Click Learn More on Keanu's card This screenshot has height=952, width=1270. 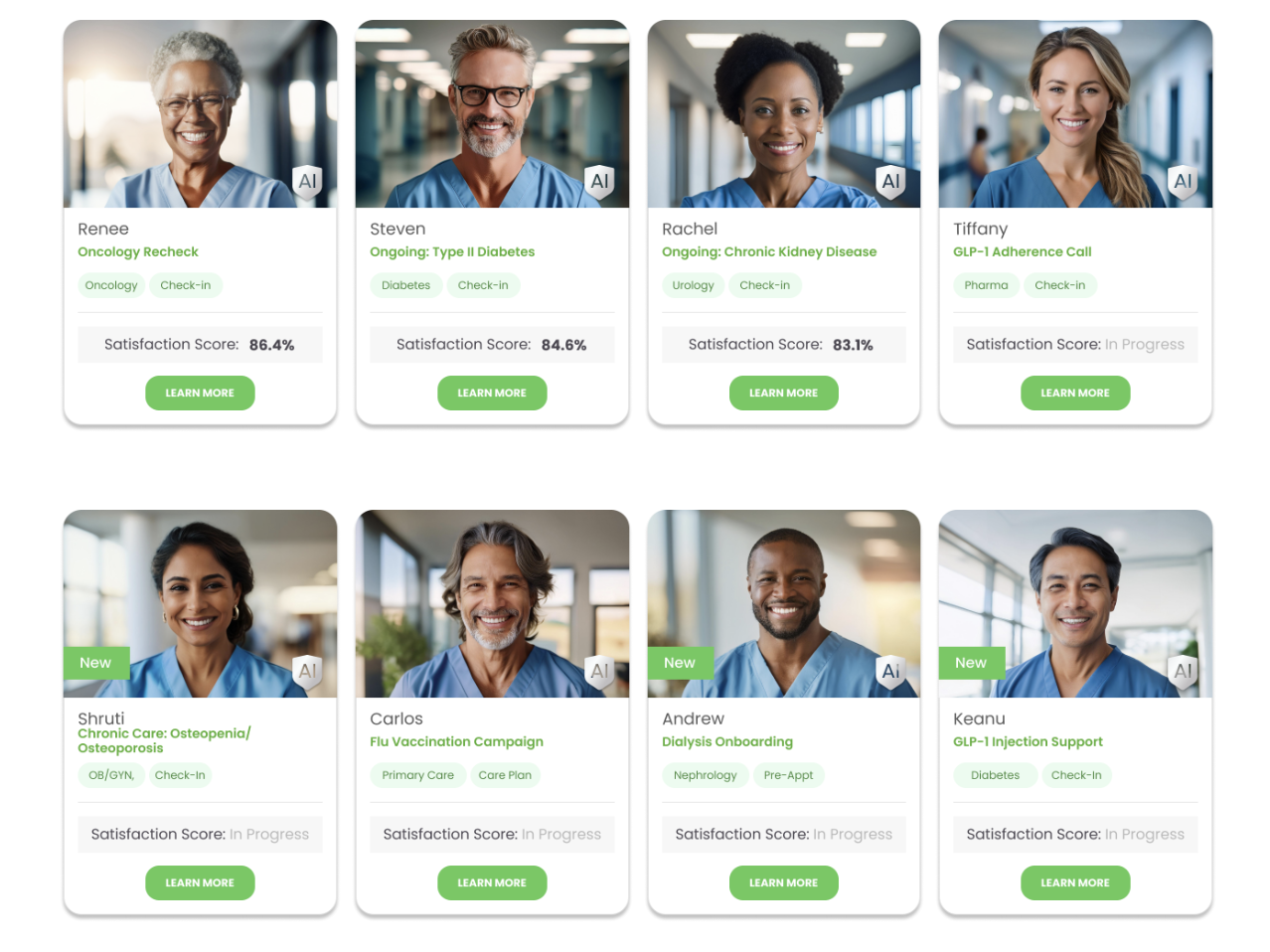(x=1075, y=882)
